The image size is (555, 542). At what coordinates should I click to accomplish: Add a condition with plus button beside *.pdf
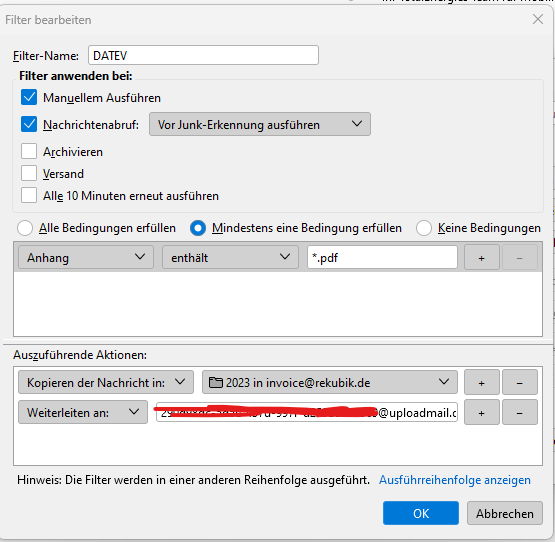click(481, 257)
